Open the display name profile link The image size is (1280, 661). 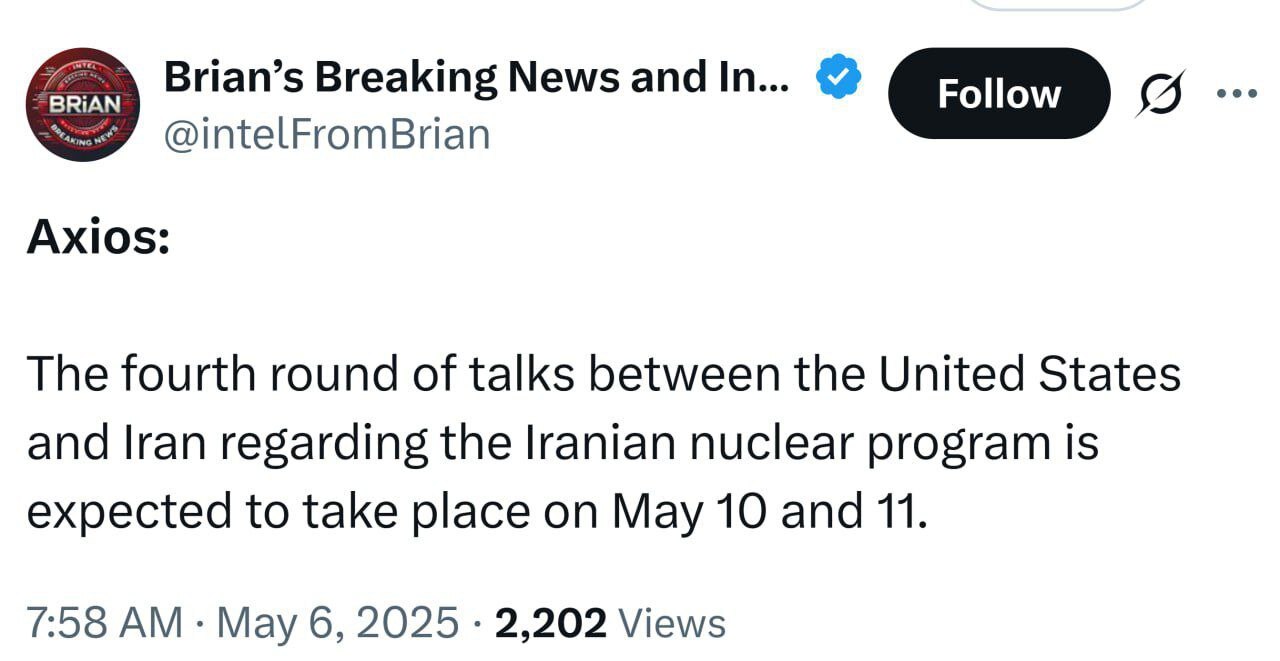coord(477,77)
